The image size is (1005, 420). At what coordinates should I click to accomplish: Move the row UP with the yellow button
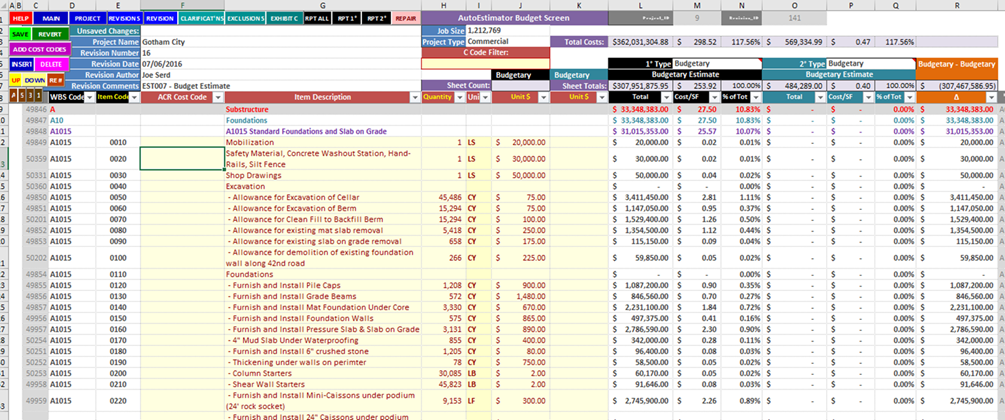coord(15,80)
